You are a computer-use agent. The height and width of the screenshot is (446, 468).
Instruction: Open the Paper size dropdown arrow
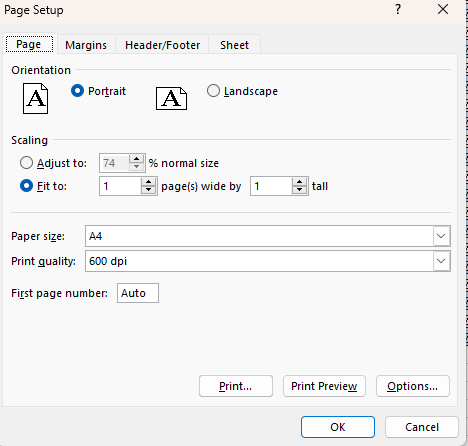tap(441, 236)
